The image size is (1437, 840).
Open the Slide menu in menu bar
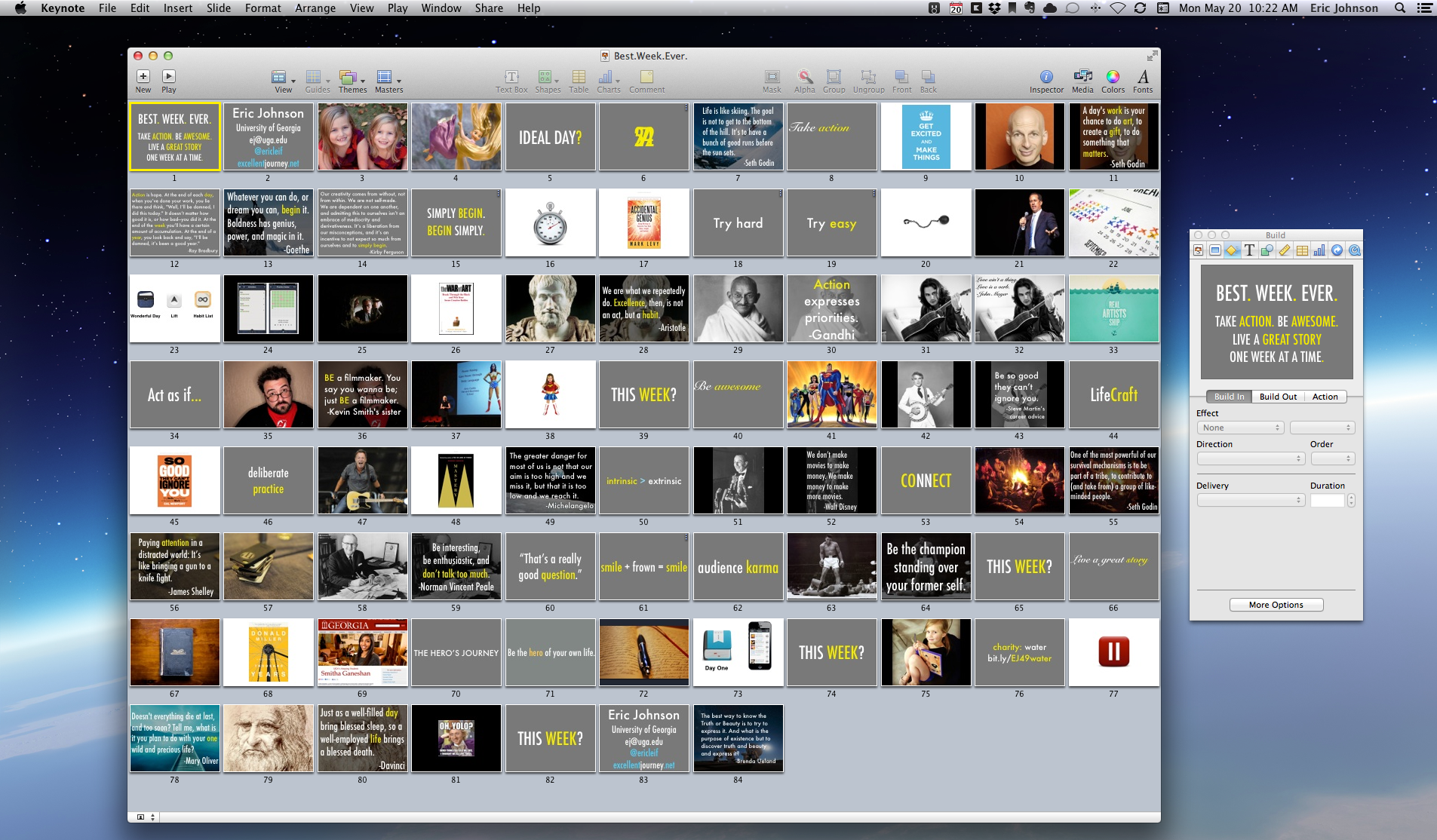(219, 8)
